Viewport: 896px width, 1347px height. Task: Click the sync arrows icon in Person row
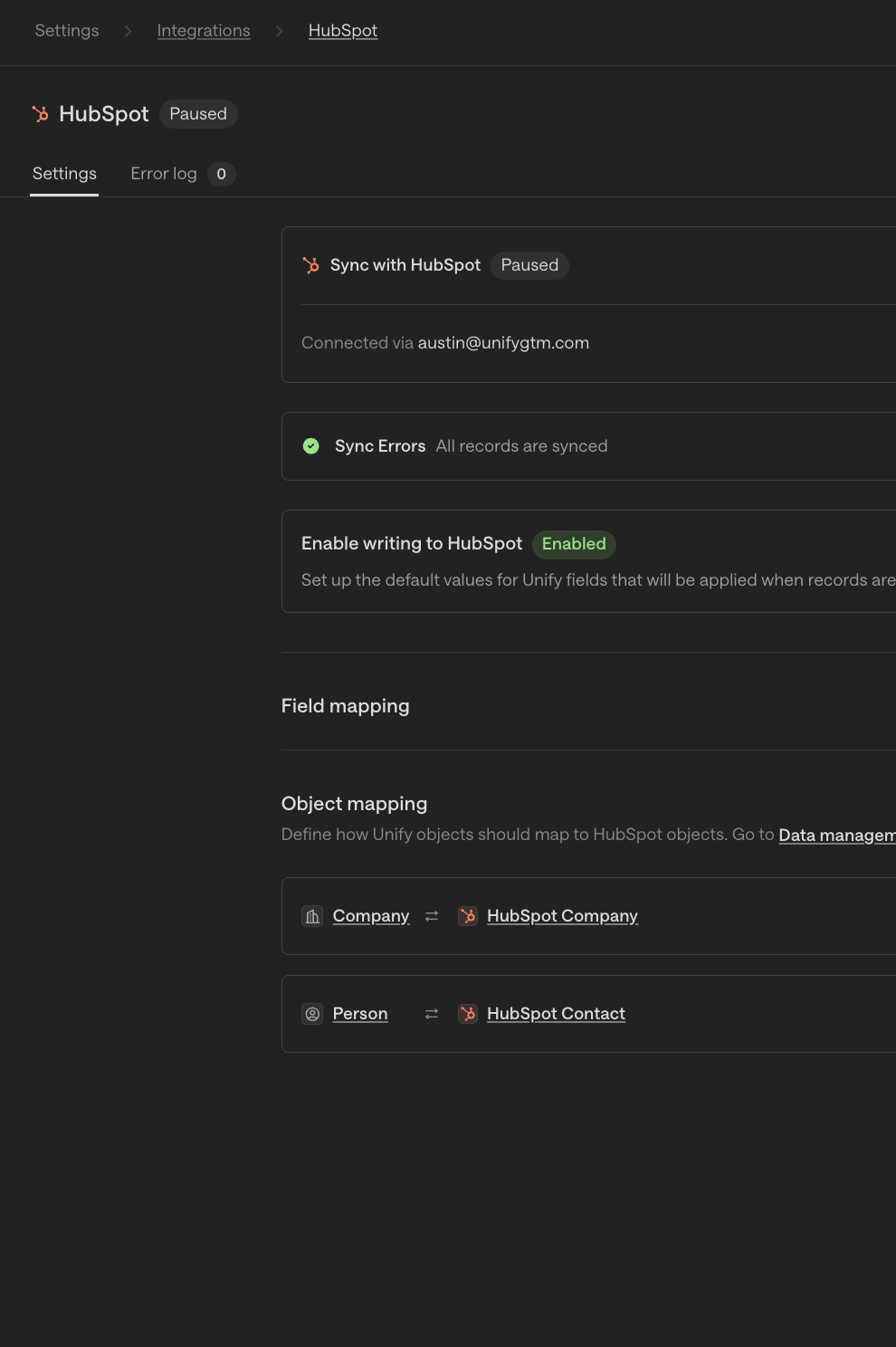432,1014
